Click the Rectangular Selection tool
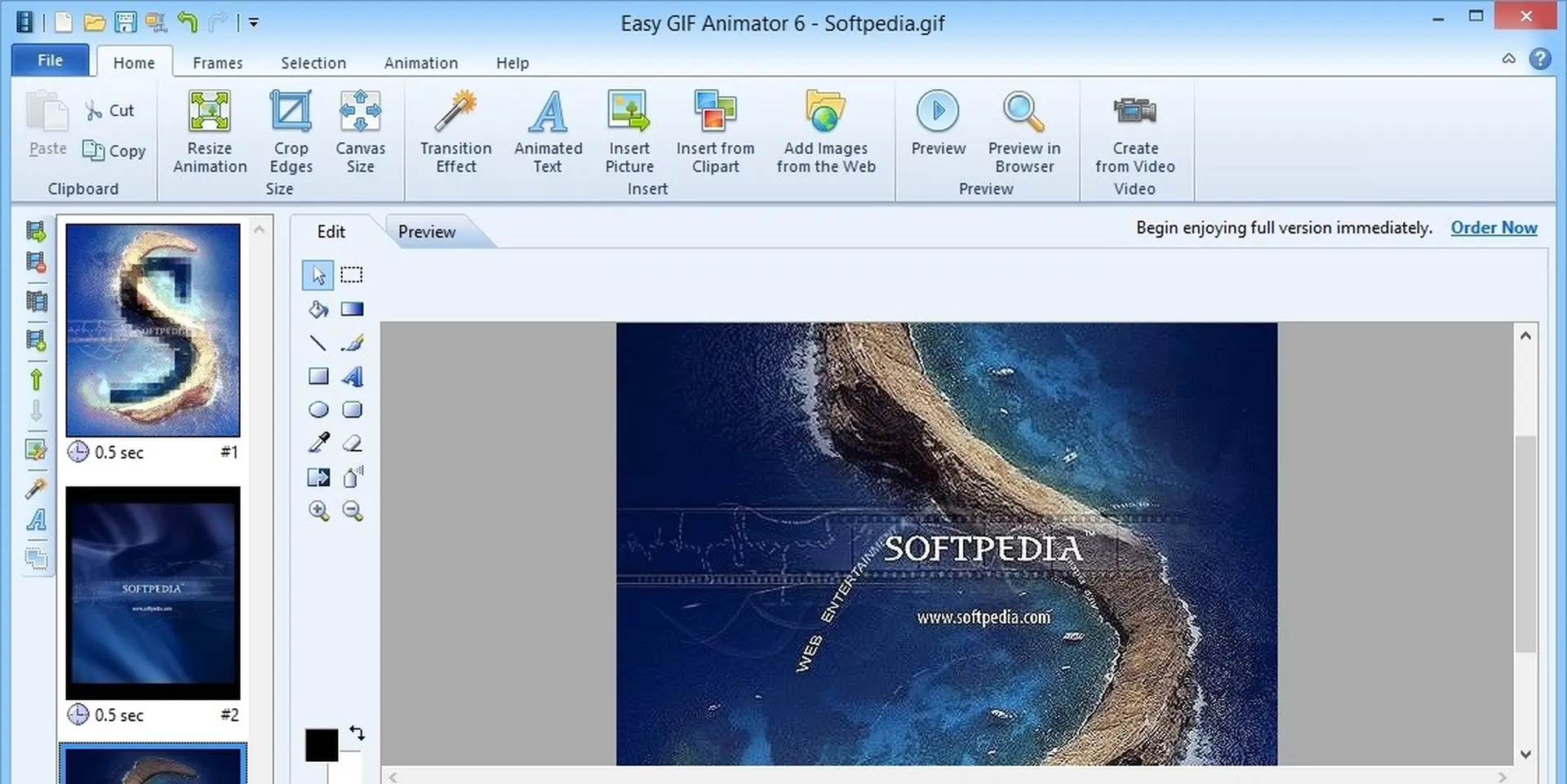The width and height of the screenshot is (1567, 784). 351,275
